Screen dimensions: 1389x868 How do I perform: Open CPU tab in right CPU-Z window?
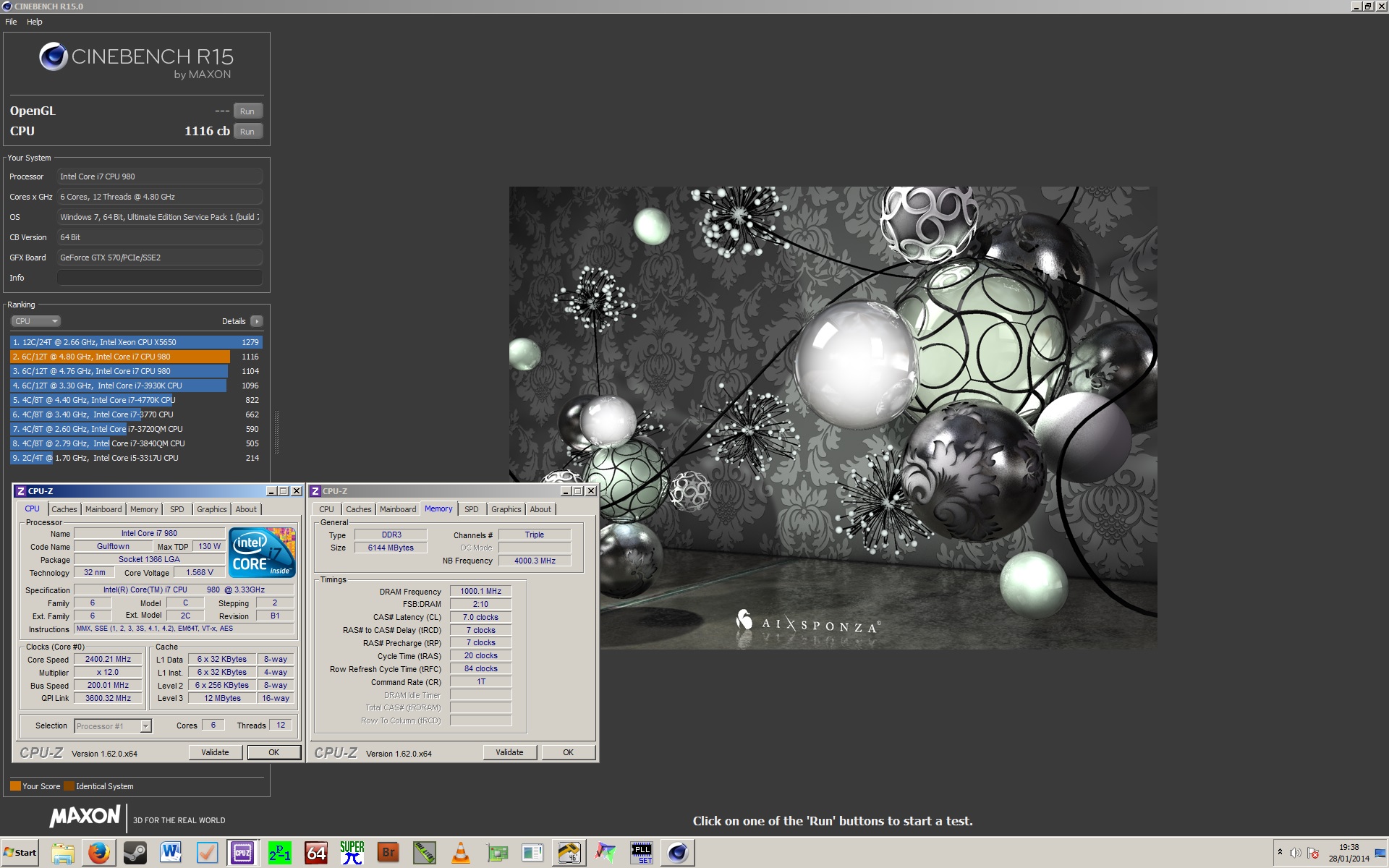click(327, 509)
